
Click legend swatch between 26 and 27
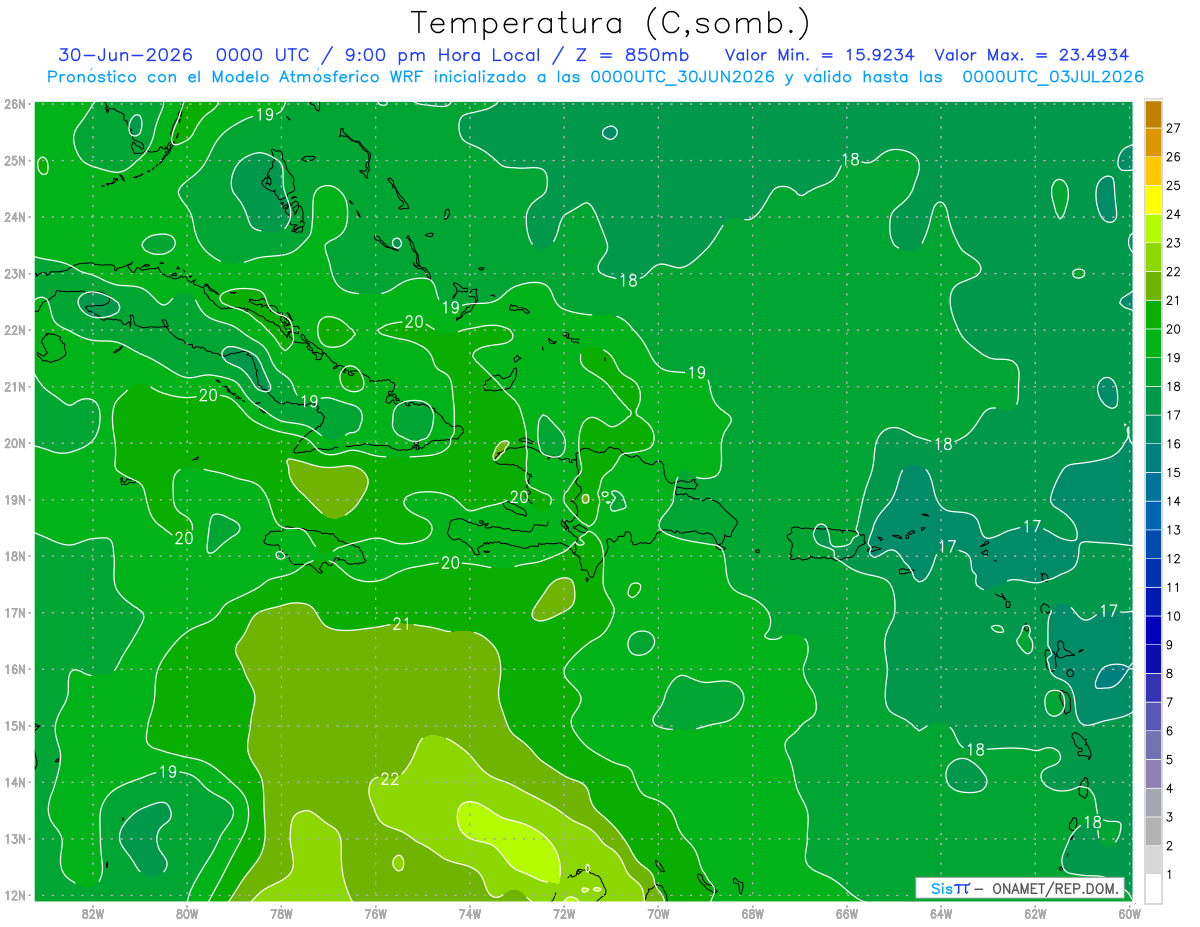1153,142
